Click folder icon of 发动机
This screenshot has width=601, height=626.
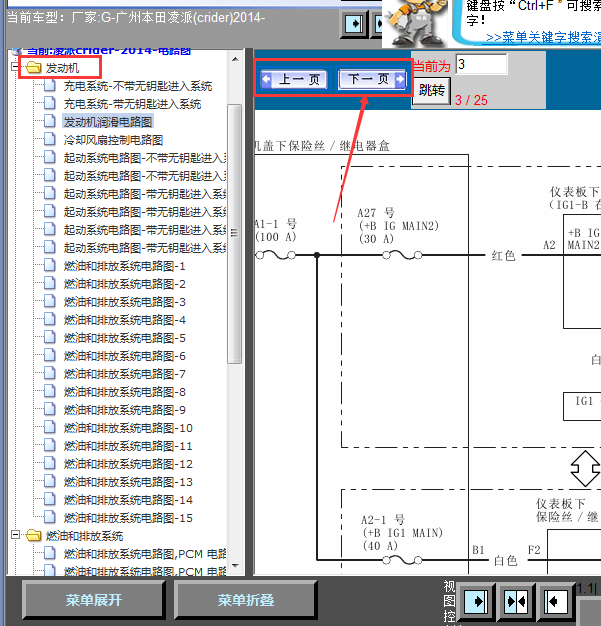[34, 68]
